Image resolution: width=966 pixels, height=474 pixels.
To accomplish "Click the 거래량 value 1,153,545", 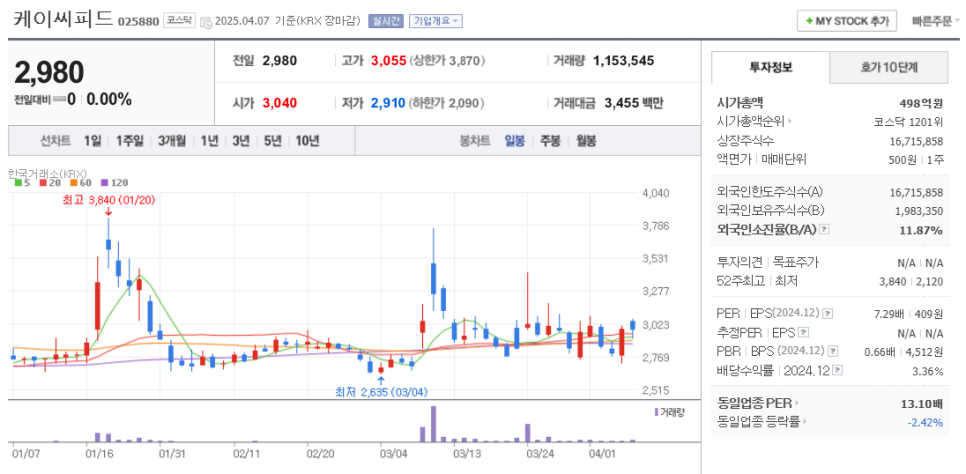I will (623, 60).
